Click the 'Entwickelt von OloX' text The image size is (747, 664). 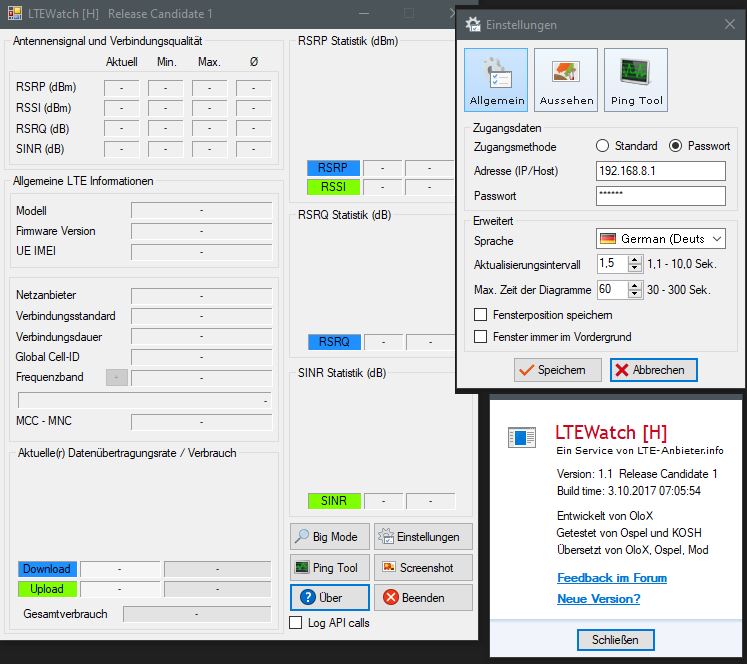pyautogui.click(x=605, y=516)
